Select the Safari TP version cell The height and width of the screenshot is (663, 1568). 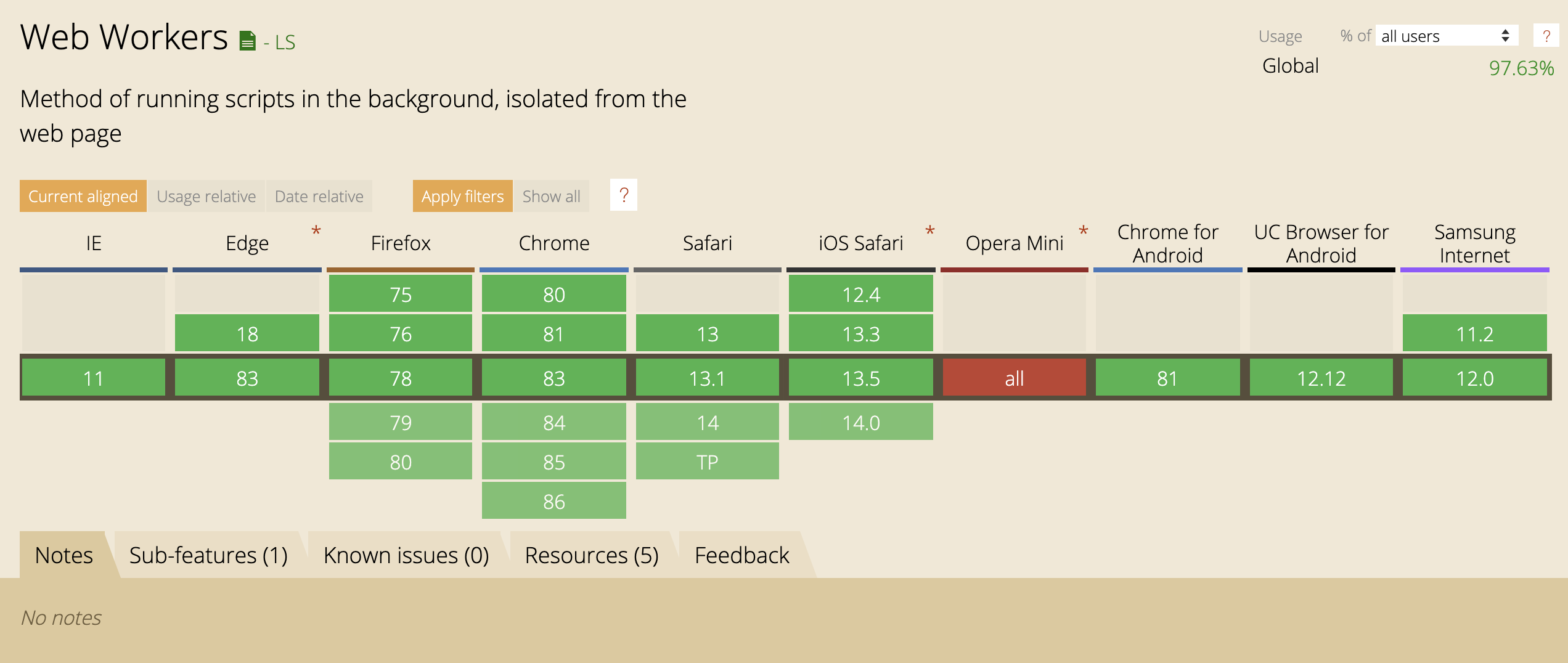(708, 461)
